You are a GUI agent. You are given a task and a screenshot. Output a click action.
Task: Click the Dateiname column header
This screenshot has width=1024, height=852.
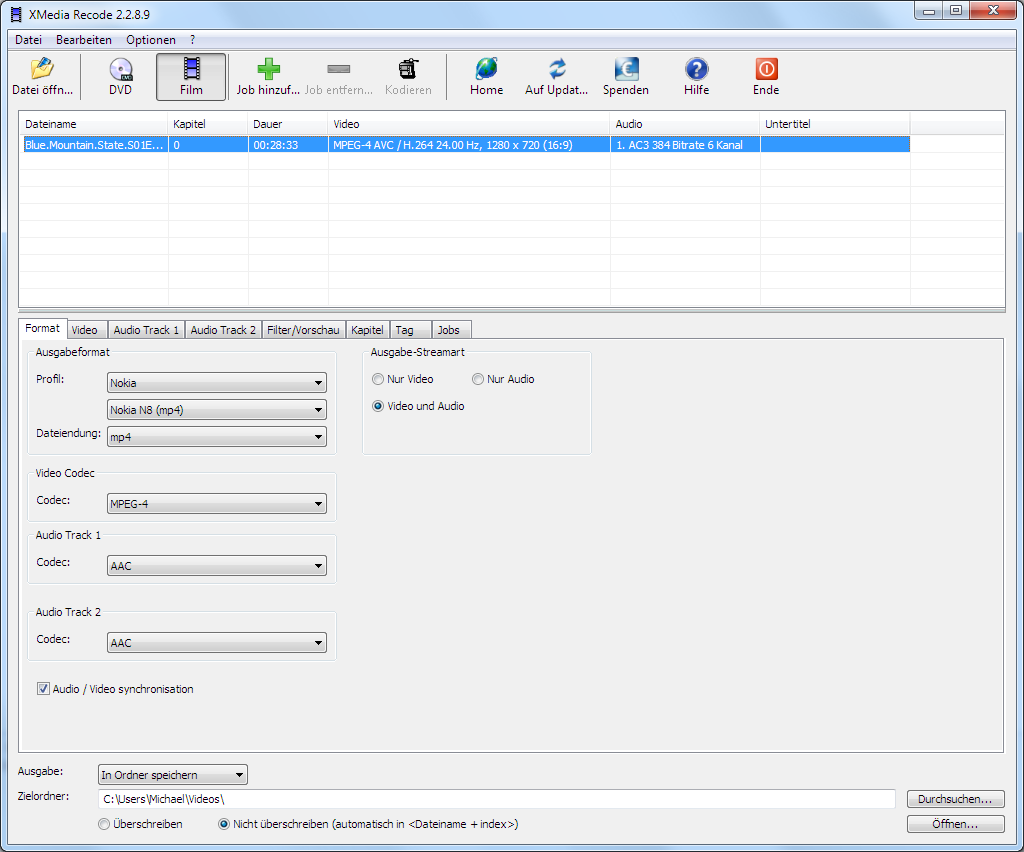coord(94,124)
